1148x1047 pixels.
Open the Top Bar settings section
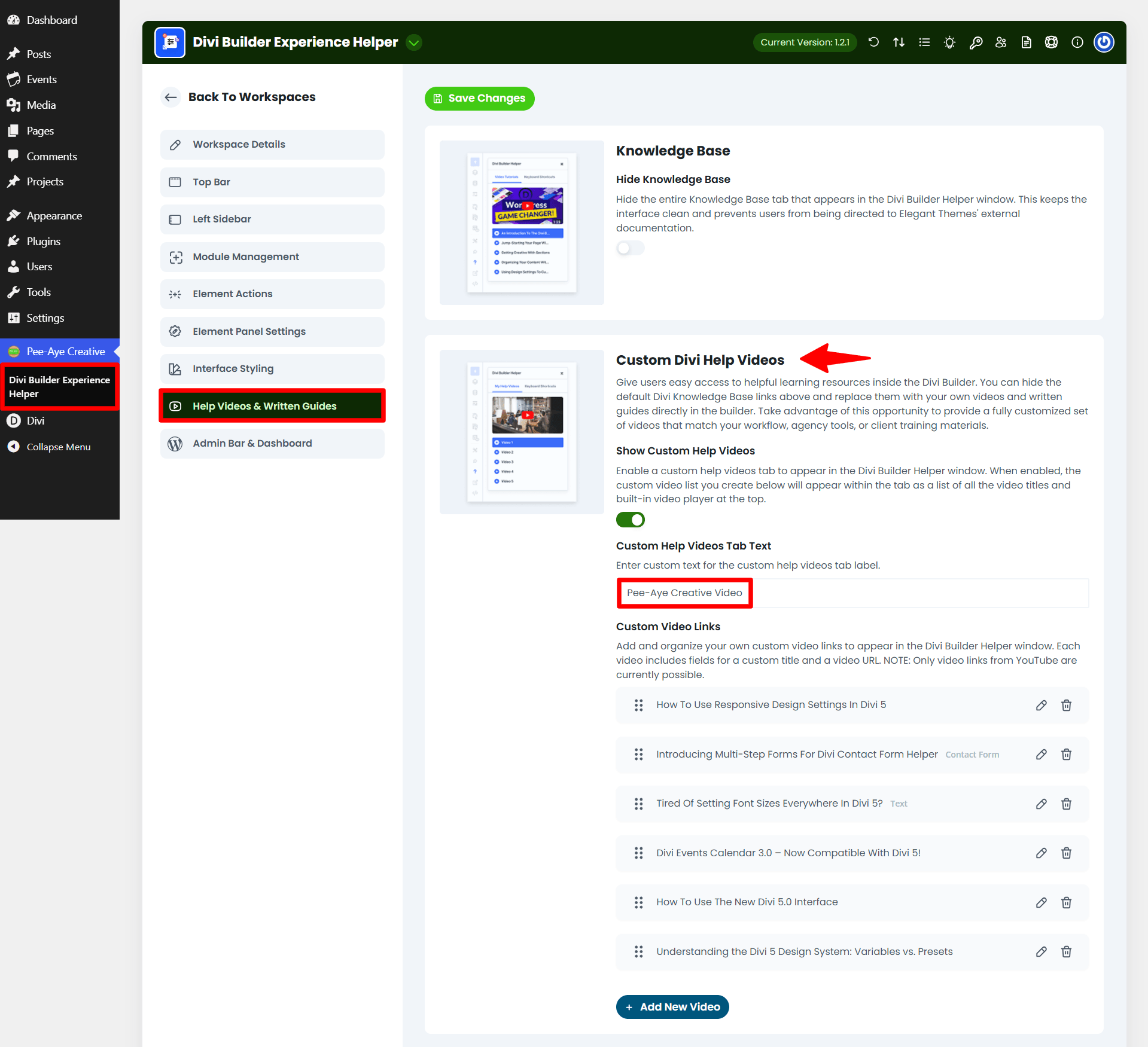click(x=272, y=182)
